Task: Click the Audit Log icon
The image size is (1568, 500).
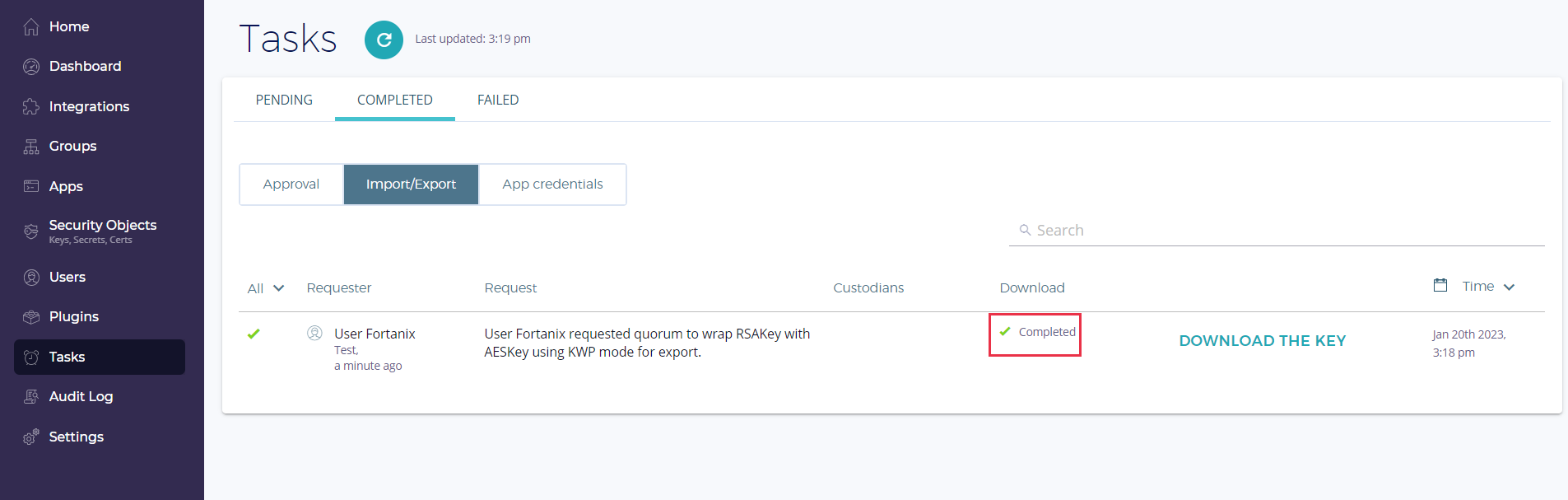Action: 31,397
